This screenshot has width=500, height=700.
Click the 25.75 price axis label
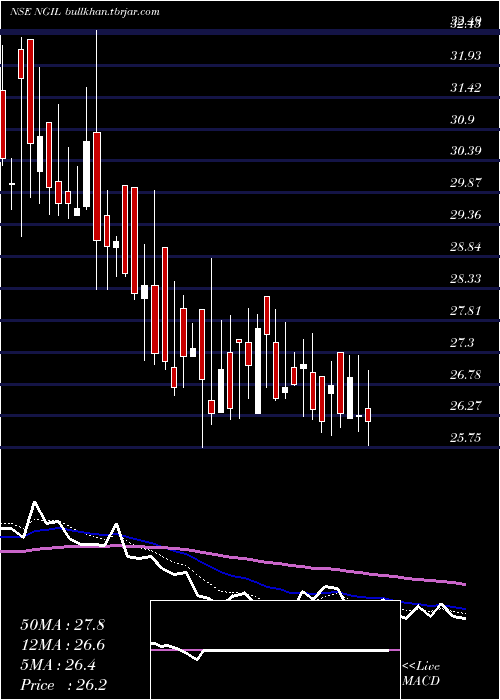466,438
